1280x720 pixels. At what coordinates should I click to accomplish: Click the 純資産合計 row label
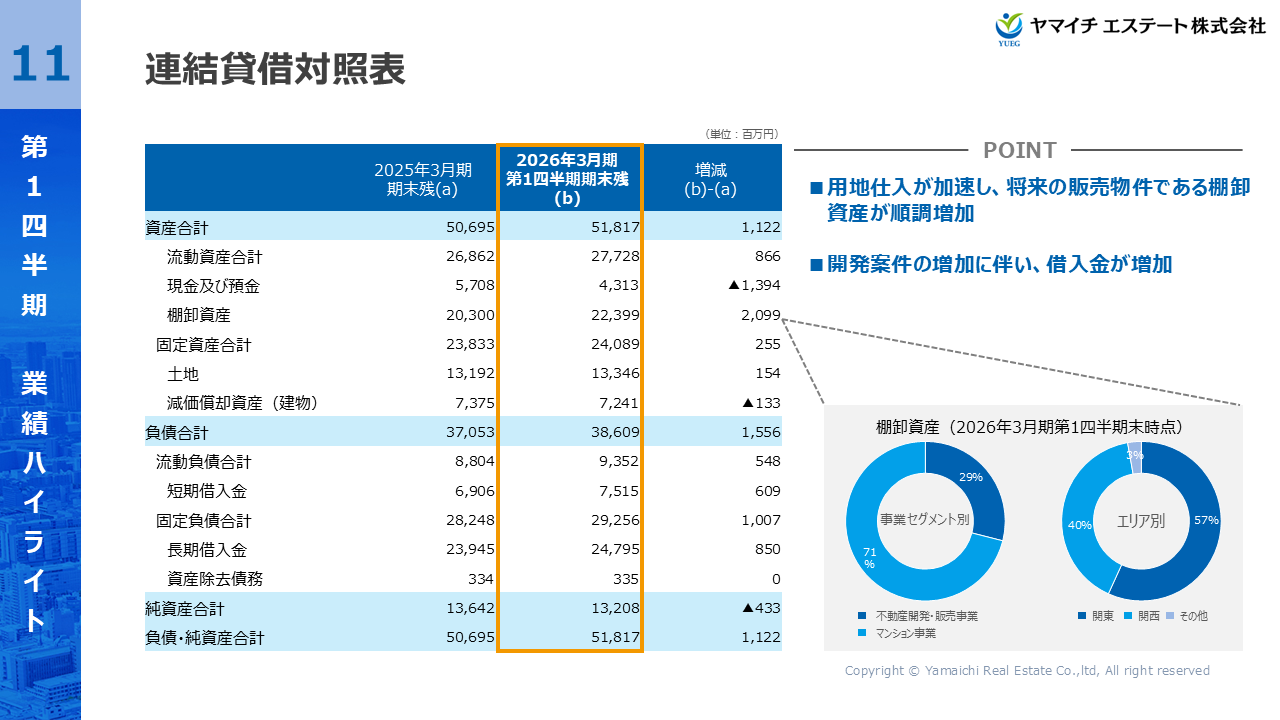click(x=185, y=608)
